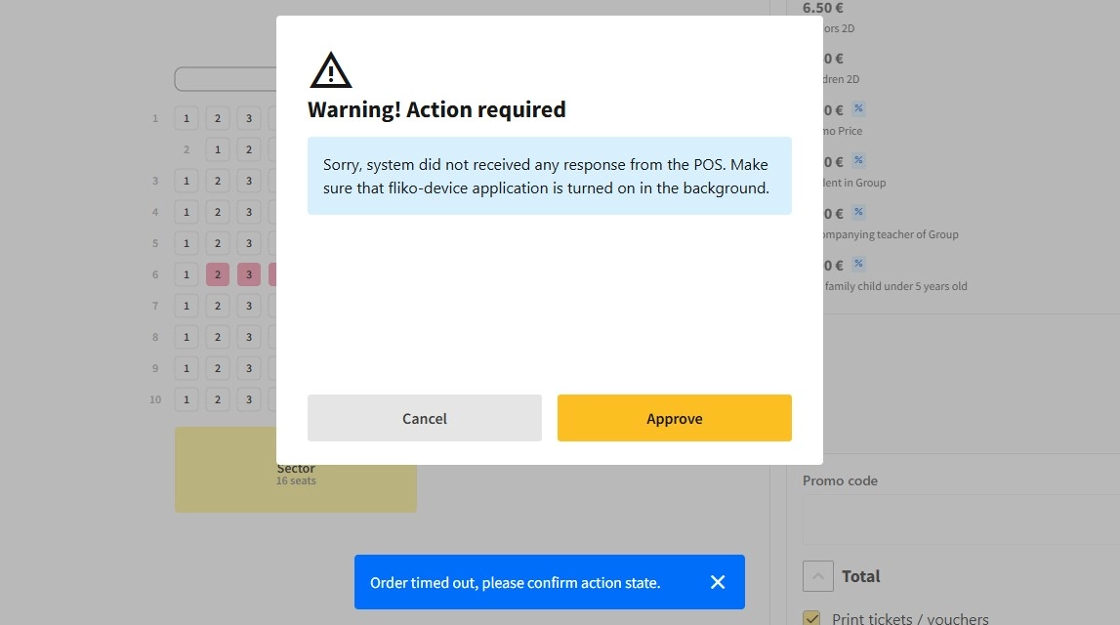Click percent icon beside Promo Price

[858, 109]
